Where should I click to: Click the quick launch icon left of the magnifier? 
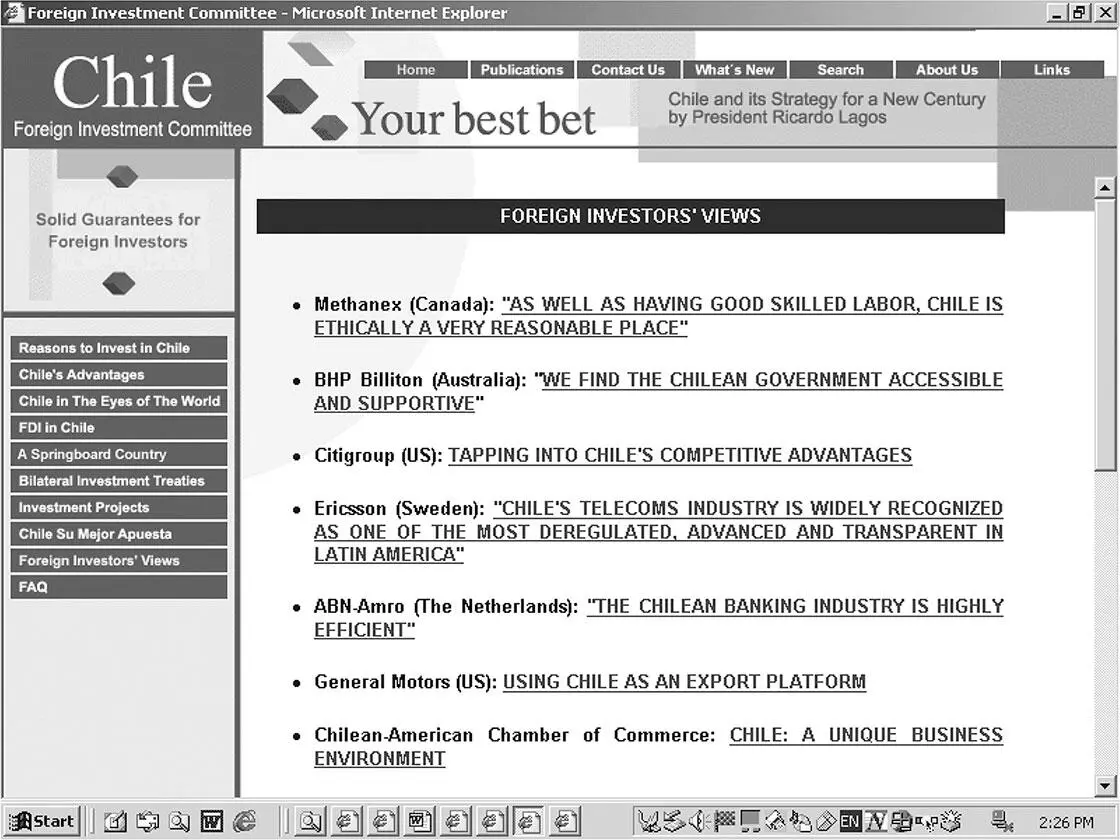point(148,822)
